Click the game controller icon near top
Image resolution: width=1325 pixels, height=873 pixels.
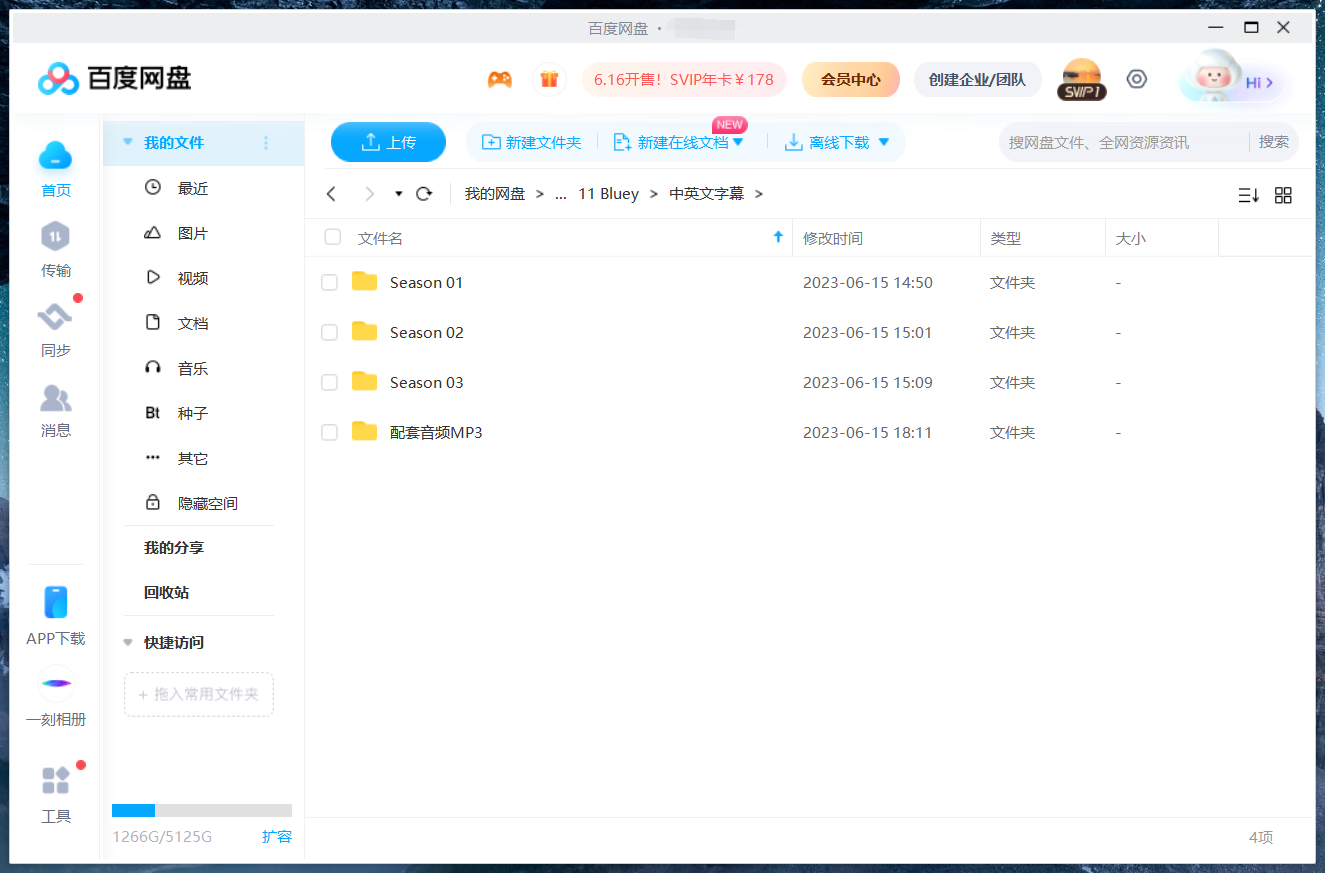(500, 78)
